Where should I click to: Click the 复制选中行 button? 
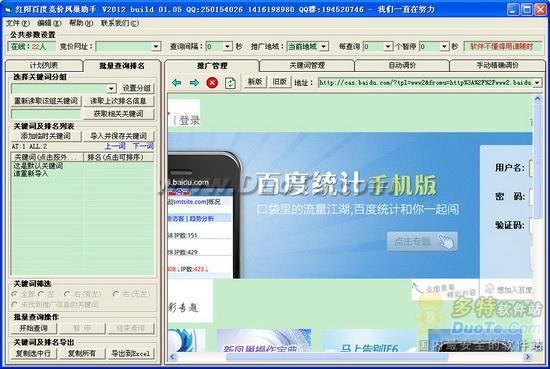33,354
